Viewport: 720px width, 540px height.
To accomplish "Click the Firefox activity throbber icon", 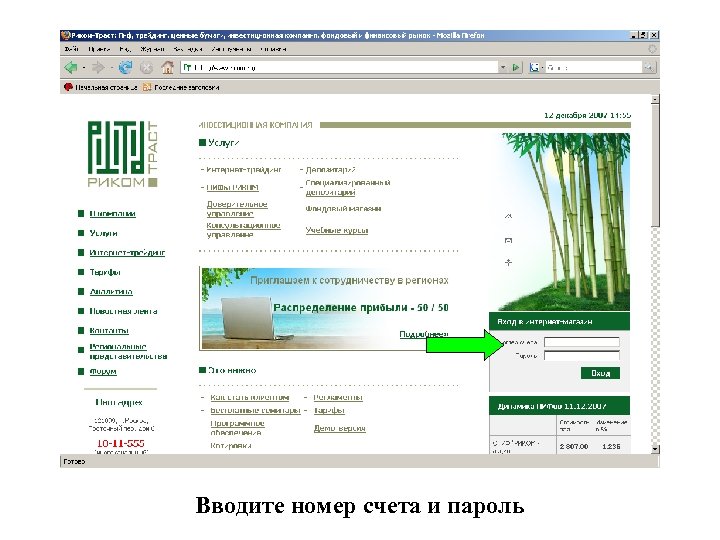I will (x=652, y=49).
